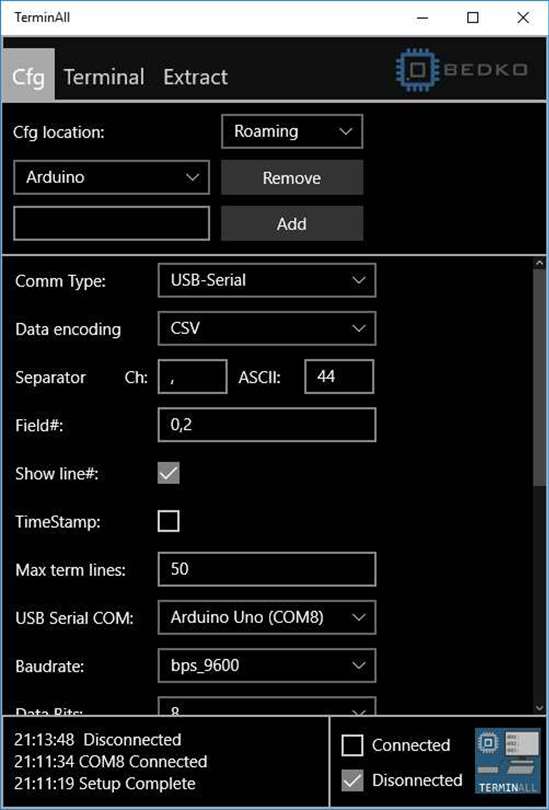The width and height of the screenshot is (549, 810).
Task: Click the TerminAll app icon at bottom
Action: coord(507,760)
